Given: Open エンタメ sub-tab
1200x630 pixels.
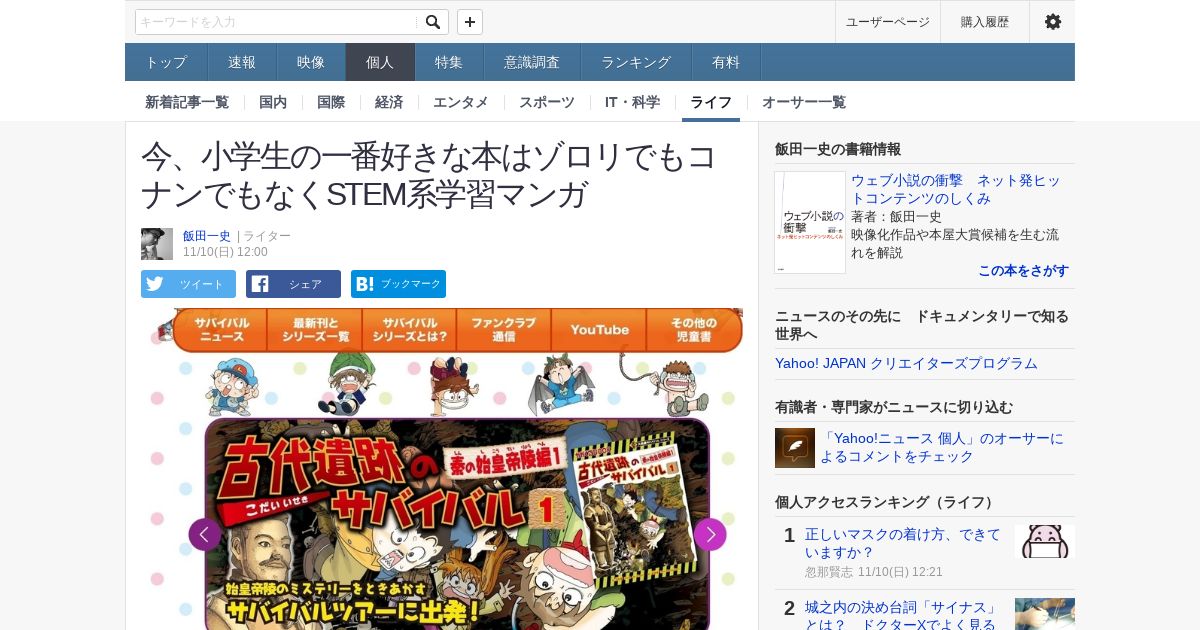Looking at the screenshot, I should tap(461, 102).
